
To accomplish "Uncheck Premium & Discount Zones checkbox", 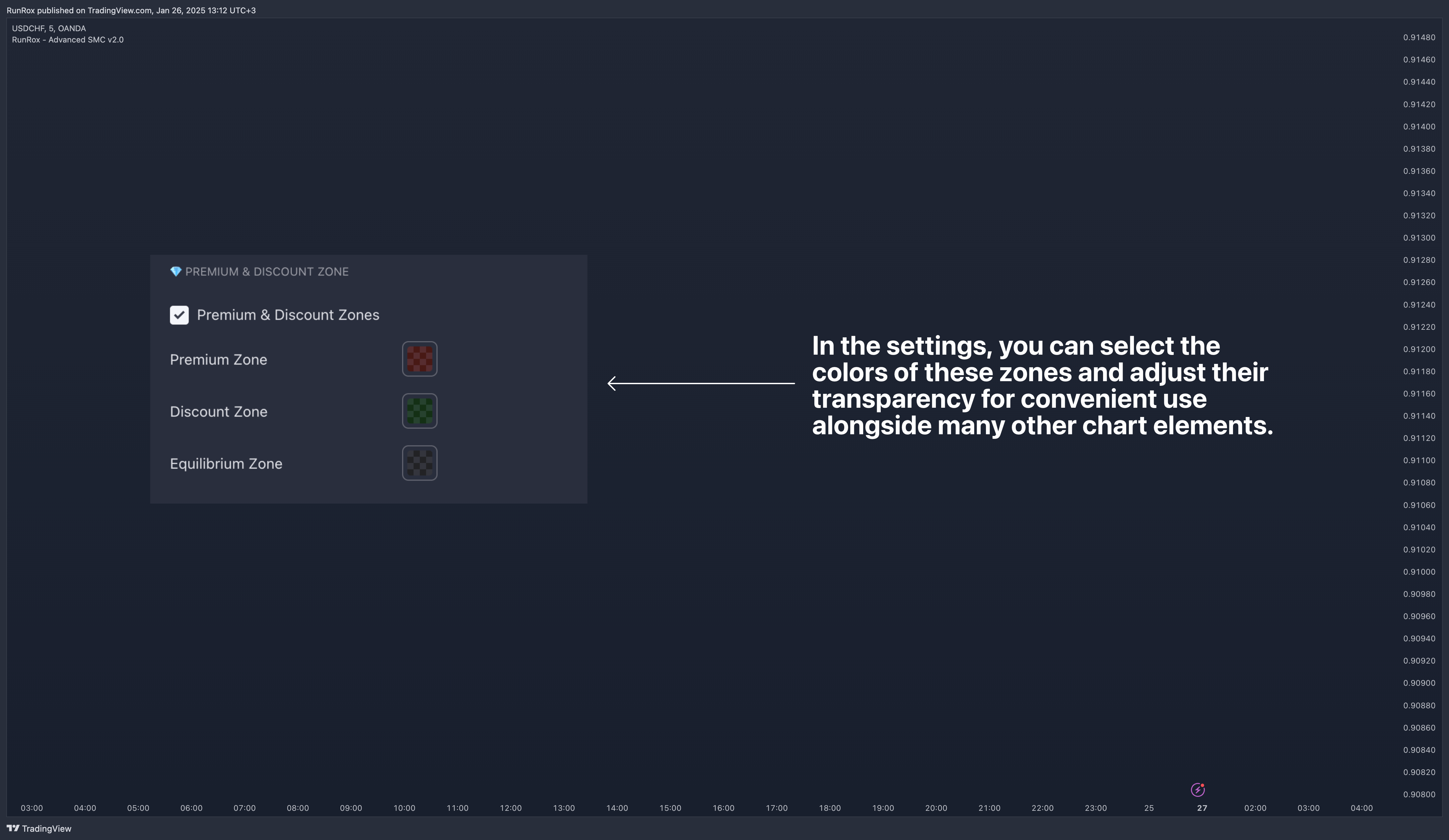I will (x=179, y=315).
